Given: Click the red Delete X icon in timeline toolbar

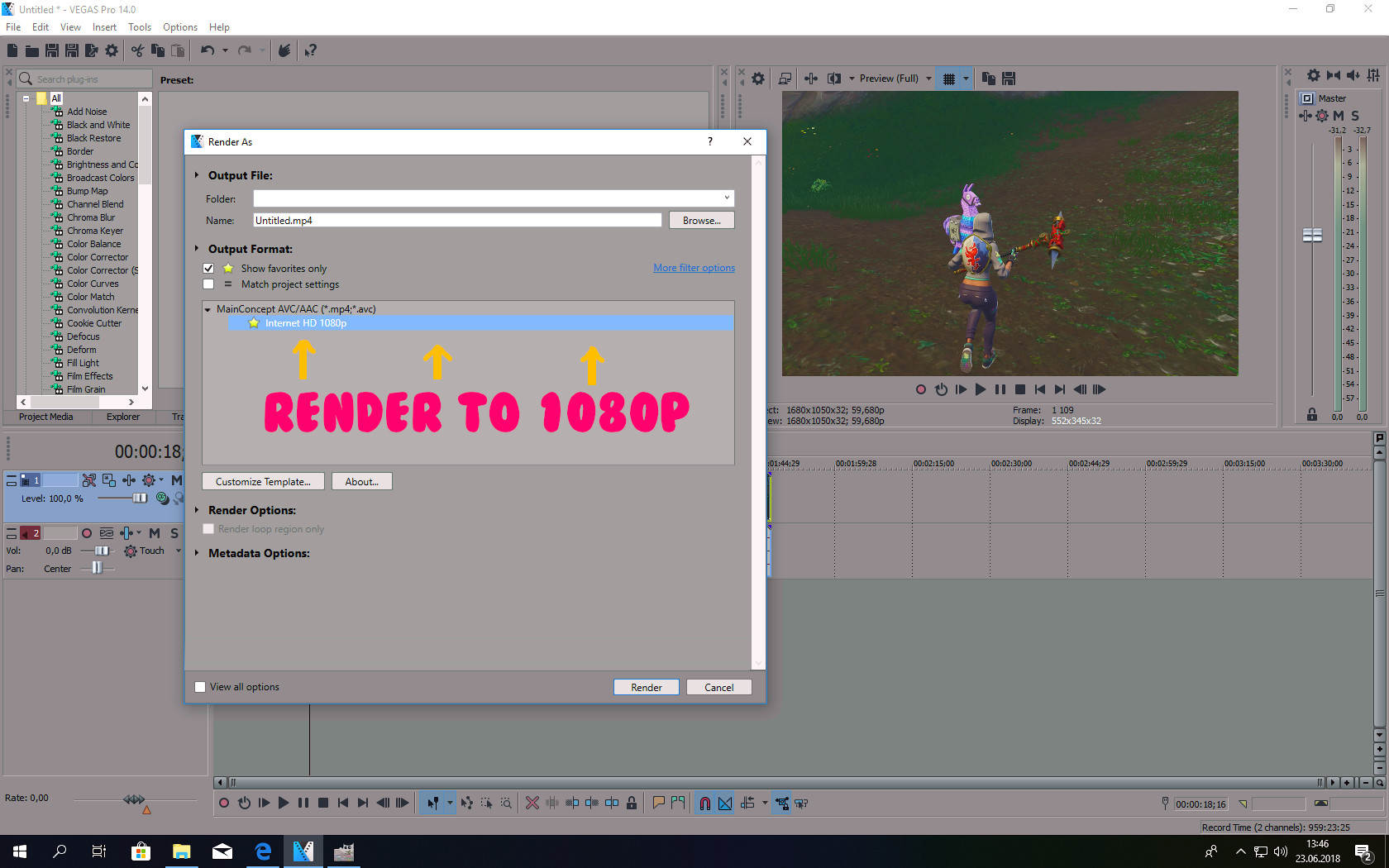Looking at the screenshot, I should coord(532,803).
